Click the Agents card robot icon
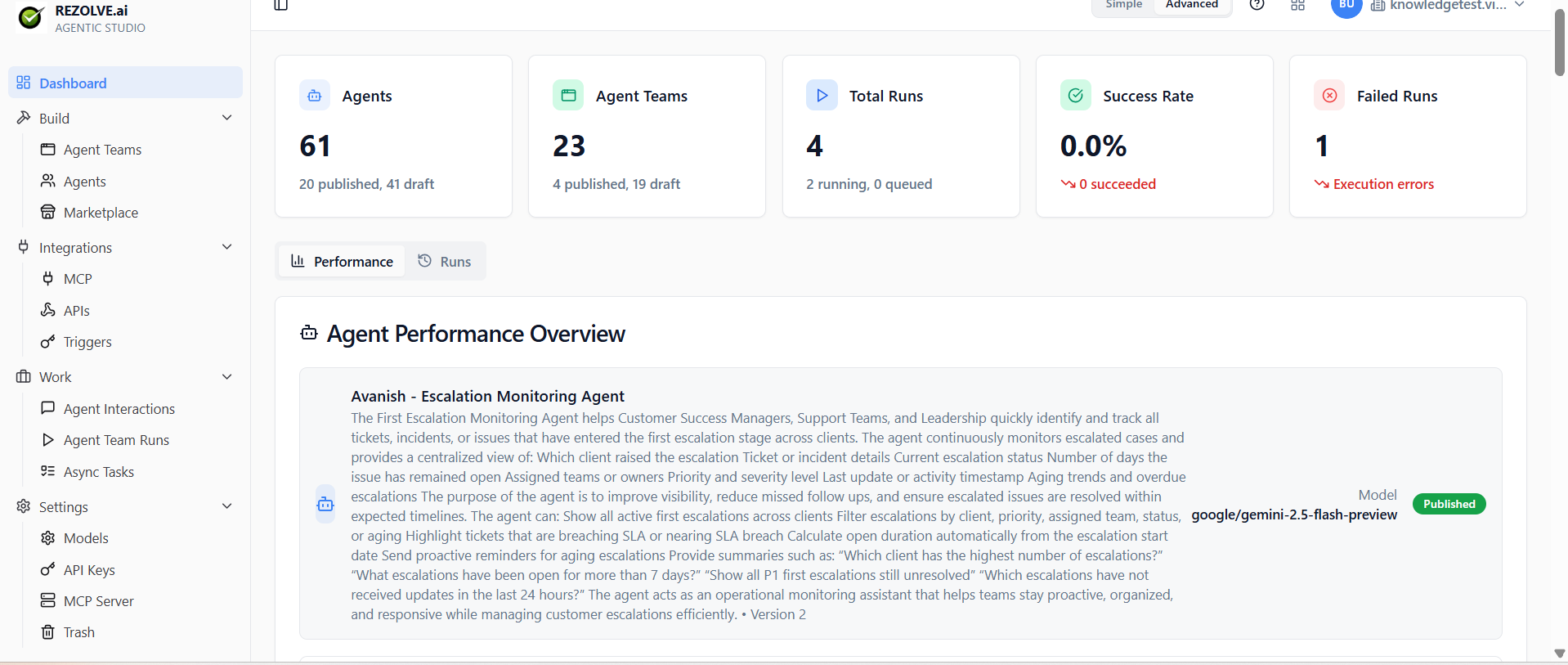The width and height of the screenshot is (1568, 665). coord(315,96)
